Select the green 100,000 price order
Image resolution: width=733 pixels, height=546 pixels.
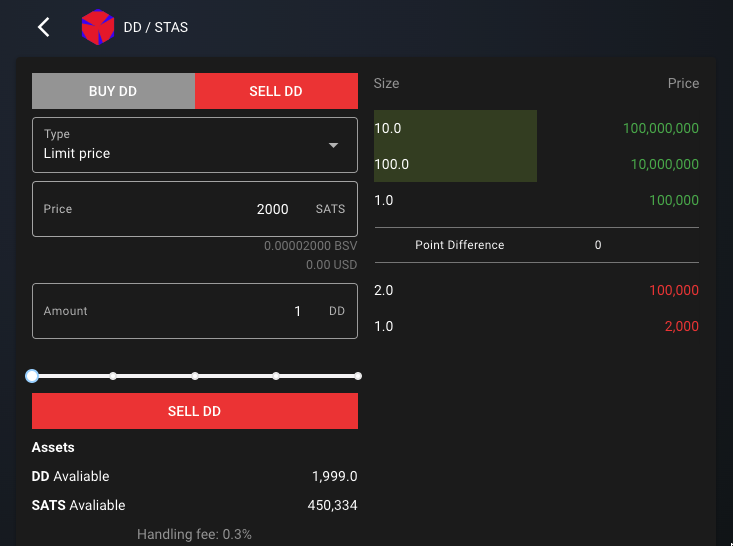[x=536, y=200]
